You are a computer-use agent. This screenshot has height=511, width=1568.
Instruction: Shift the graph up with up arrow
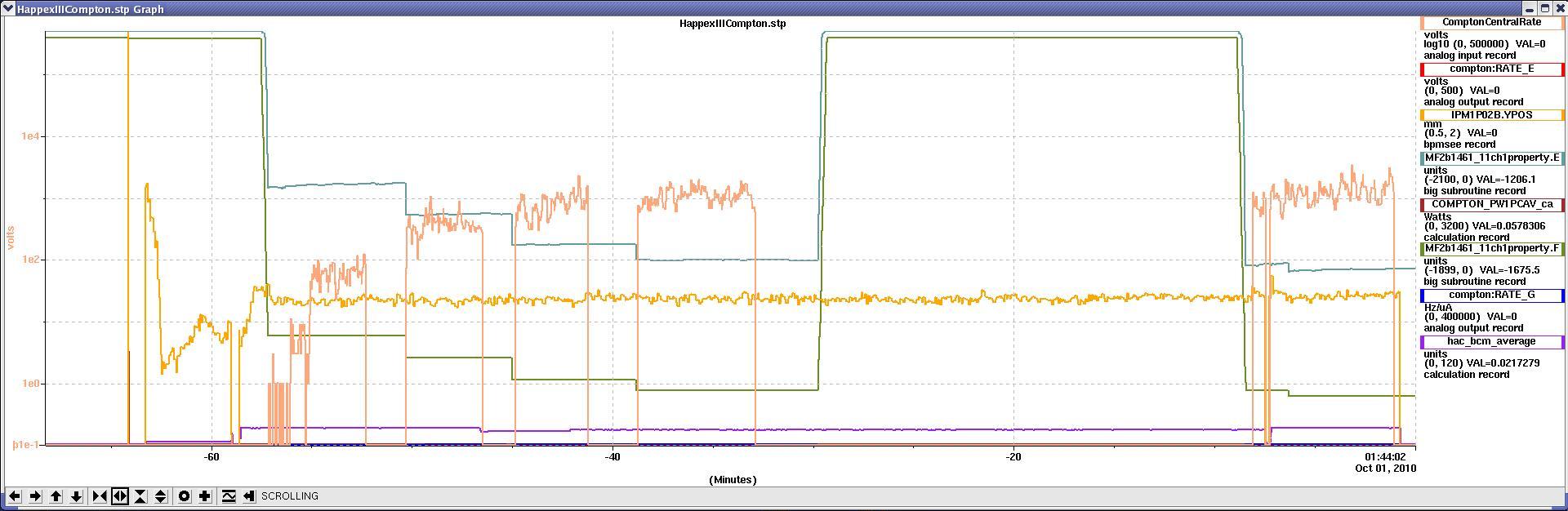click(56, 495)
